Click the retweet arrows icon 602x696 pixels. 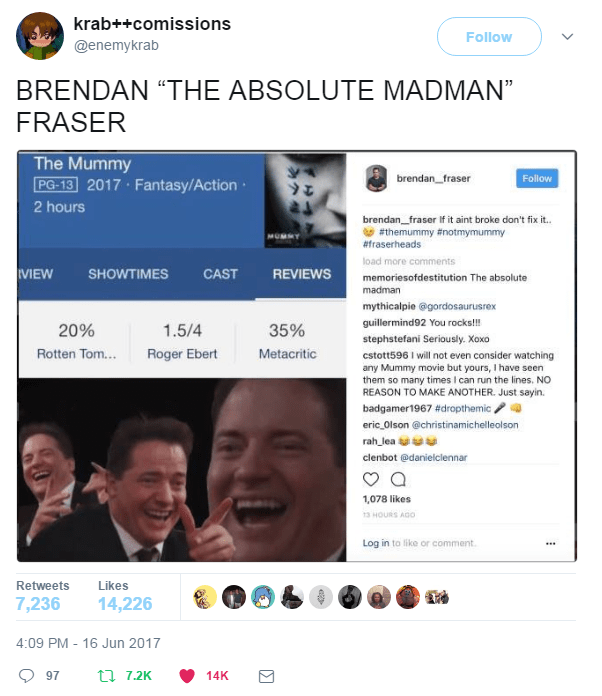pos(106,676)
